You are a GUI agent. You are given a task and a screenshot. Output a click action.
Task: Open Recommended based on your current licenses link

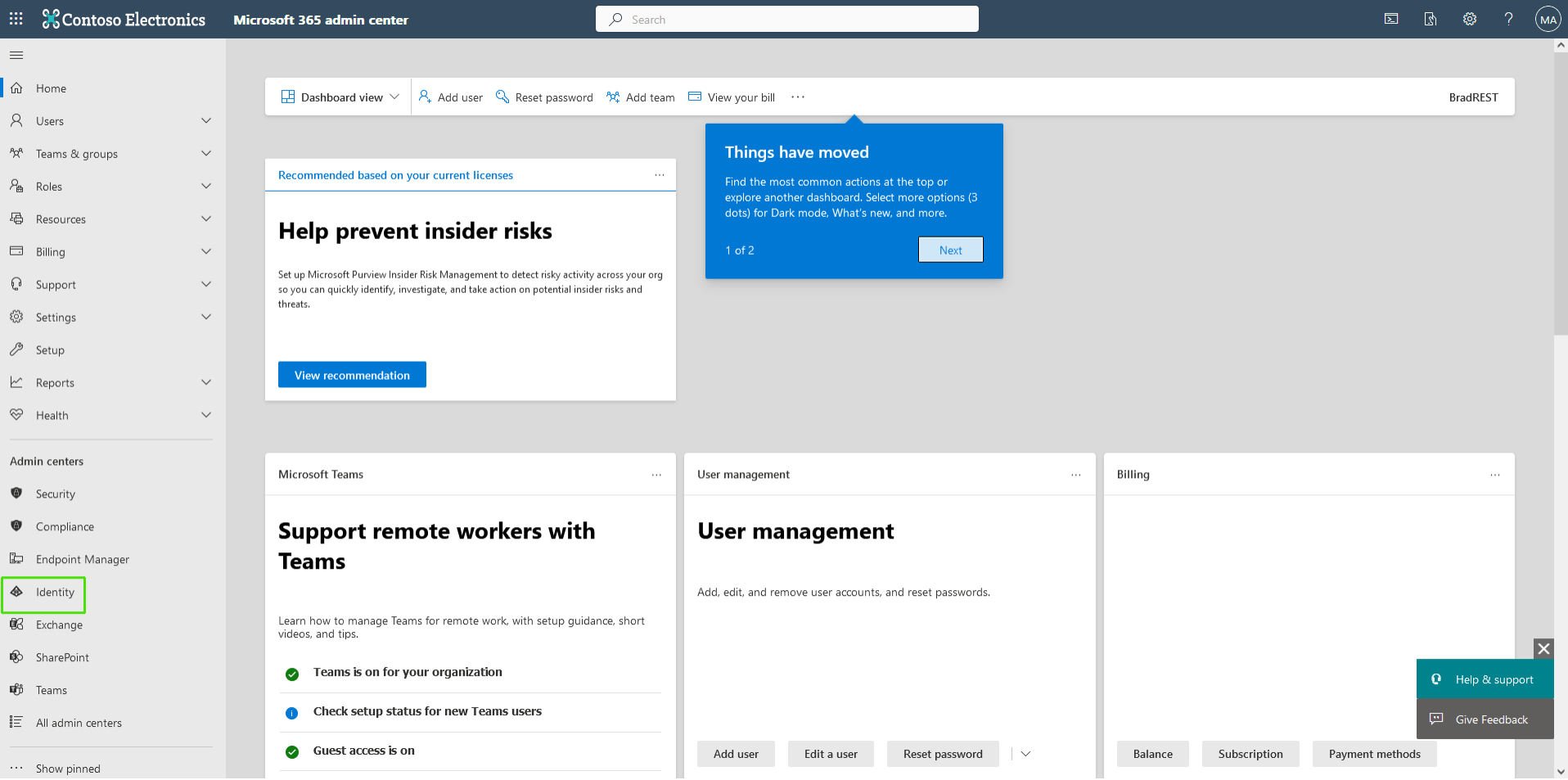(x=395, y=175)
